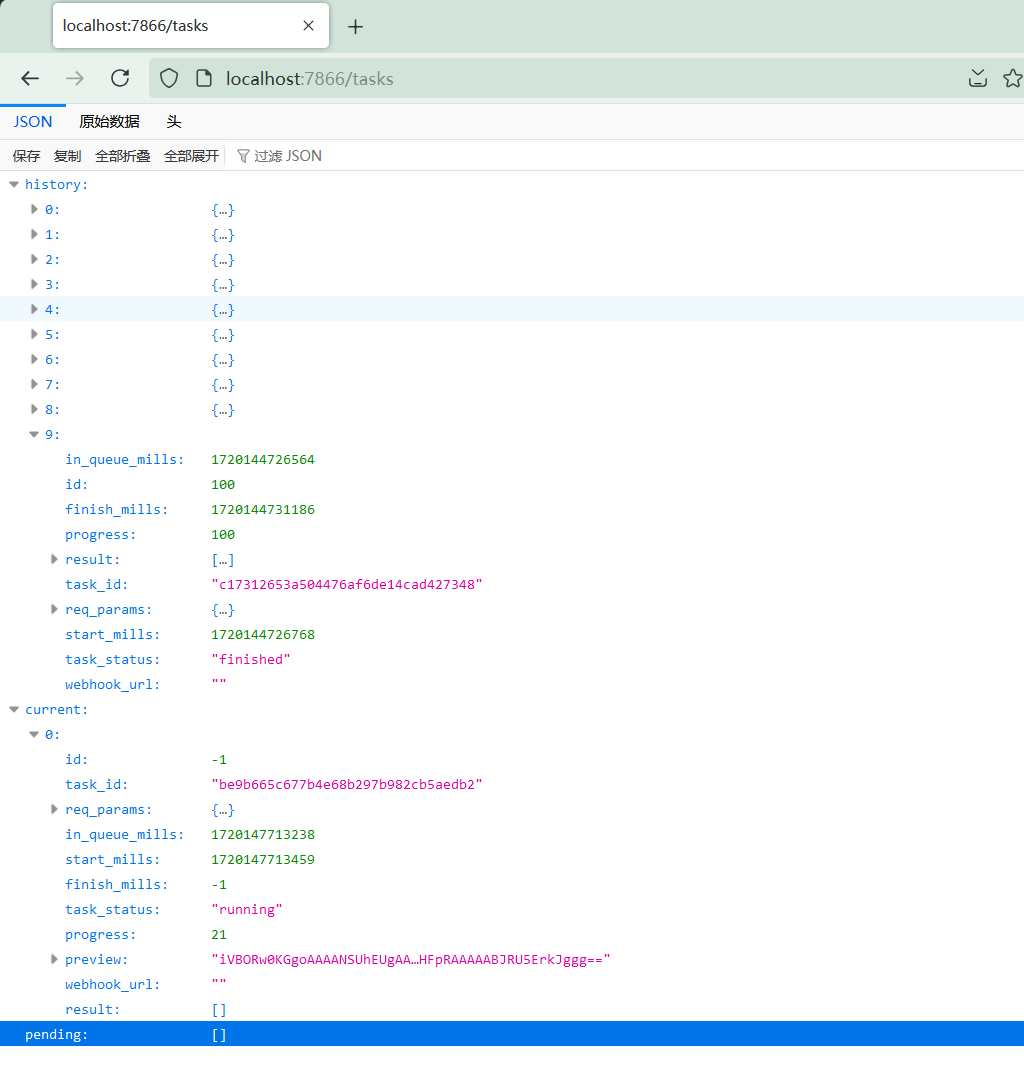Click the reload page icon

point(120,78)
